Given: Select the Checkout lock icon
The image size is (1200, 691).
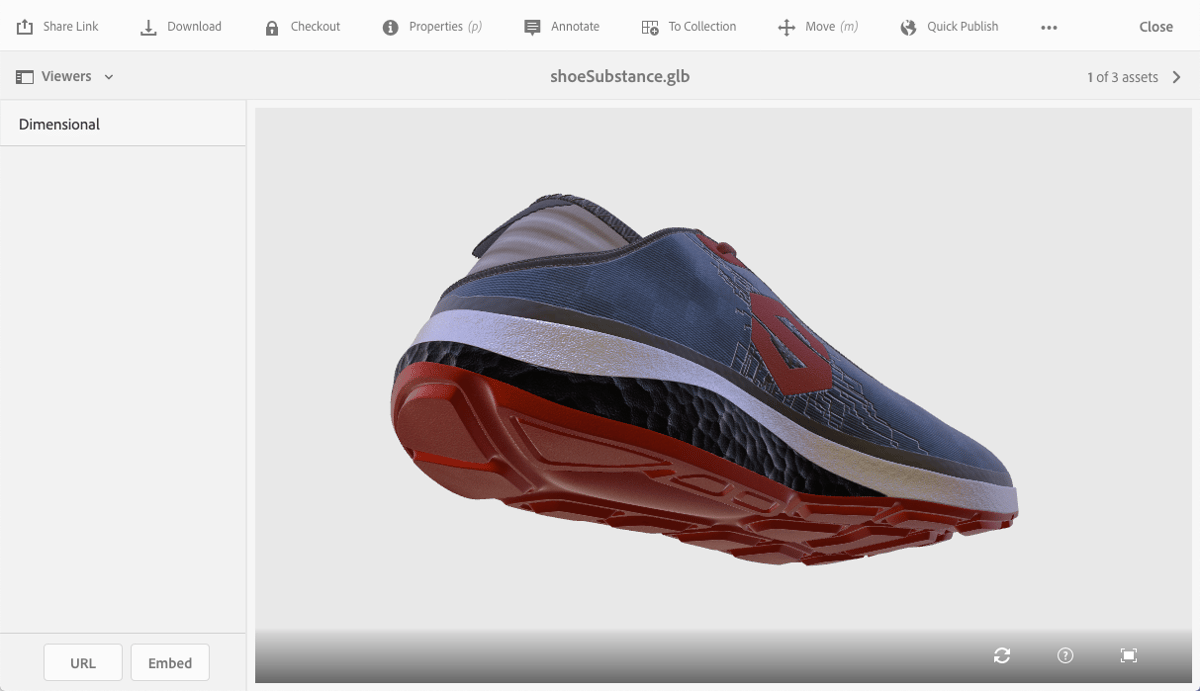Looking at the screenshot, I should click(x=272, y=26).
